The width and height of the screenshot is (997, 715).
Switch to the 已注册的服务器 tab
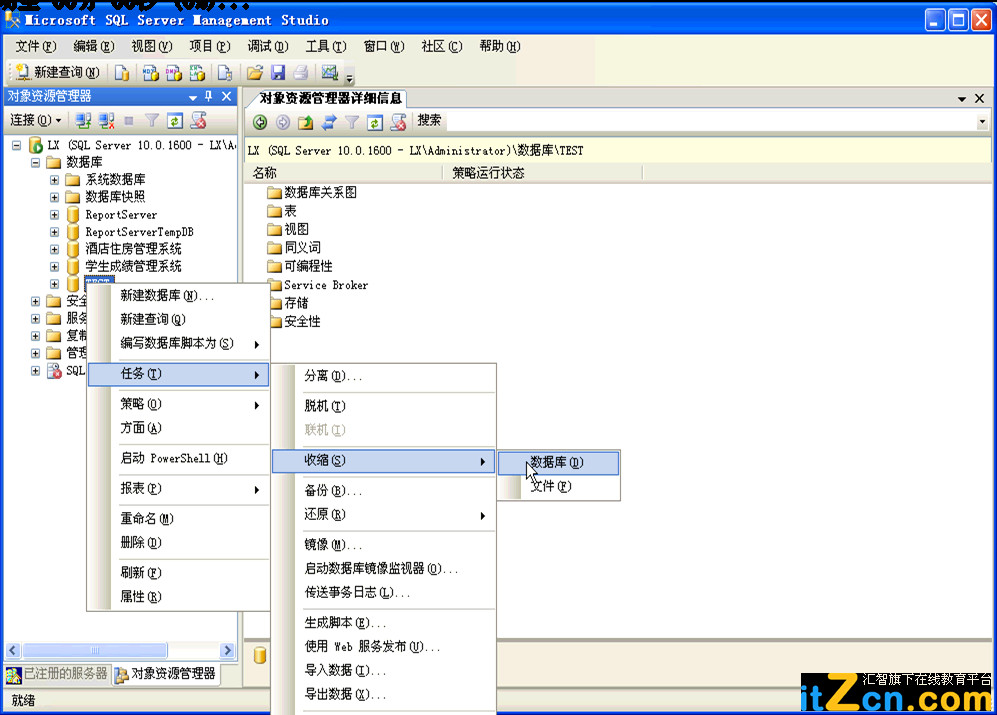pos(57,674)
